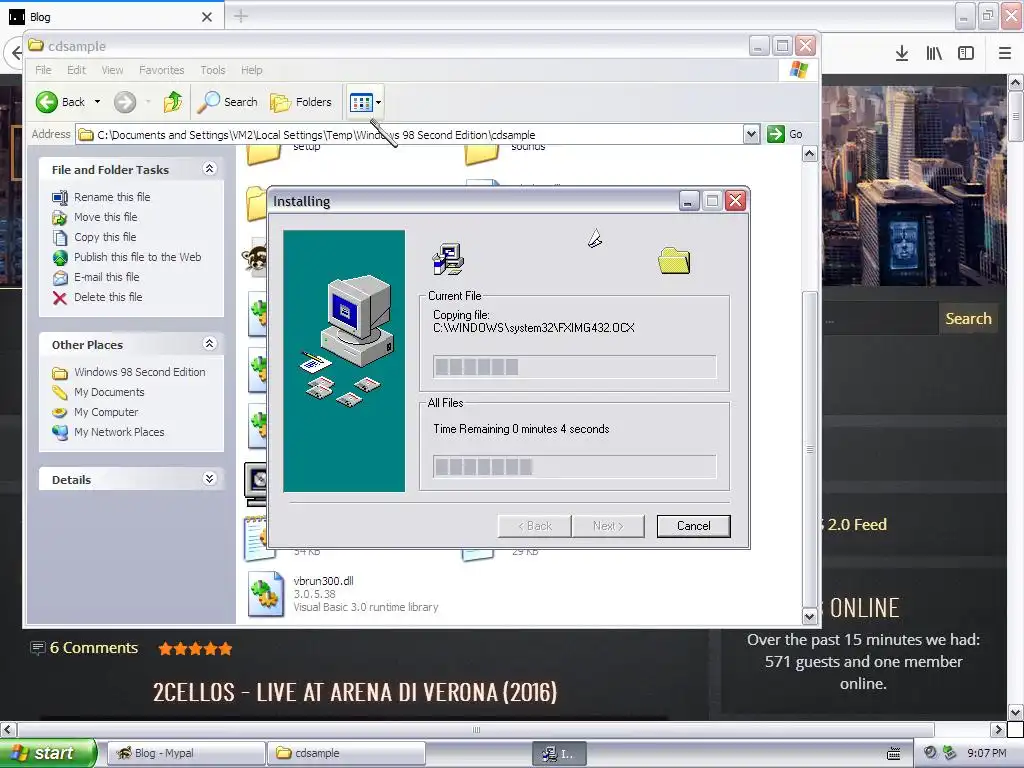Screen dimensions: 1024x768
Task: Open the Tools menu
Action: click(x=213, y=70)
